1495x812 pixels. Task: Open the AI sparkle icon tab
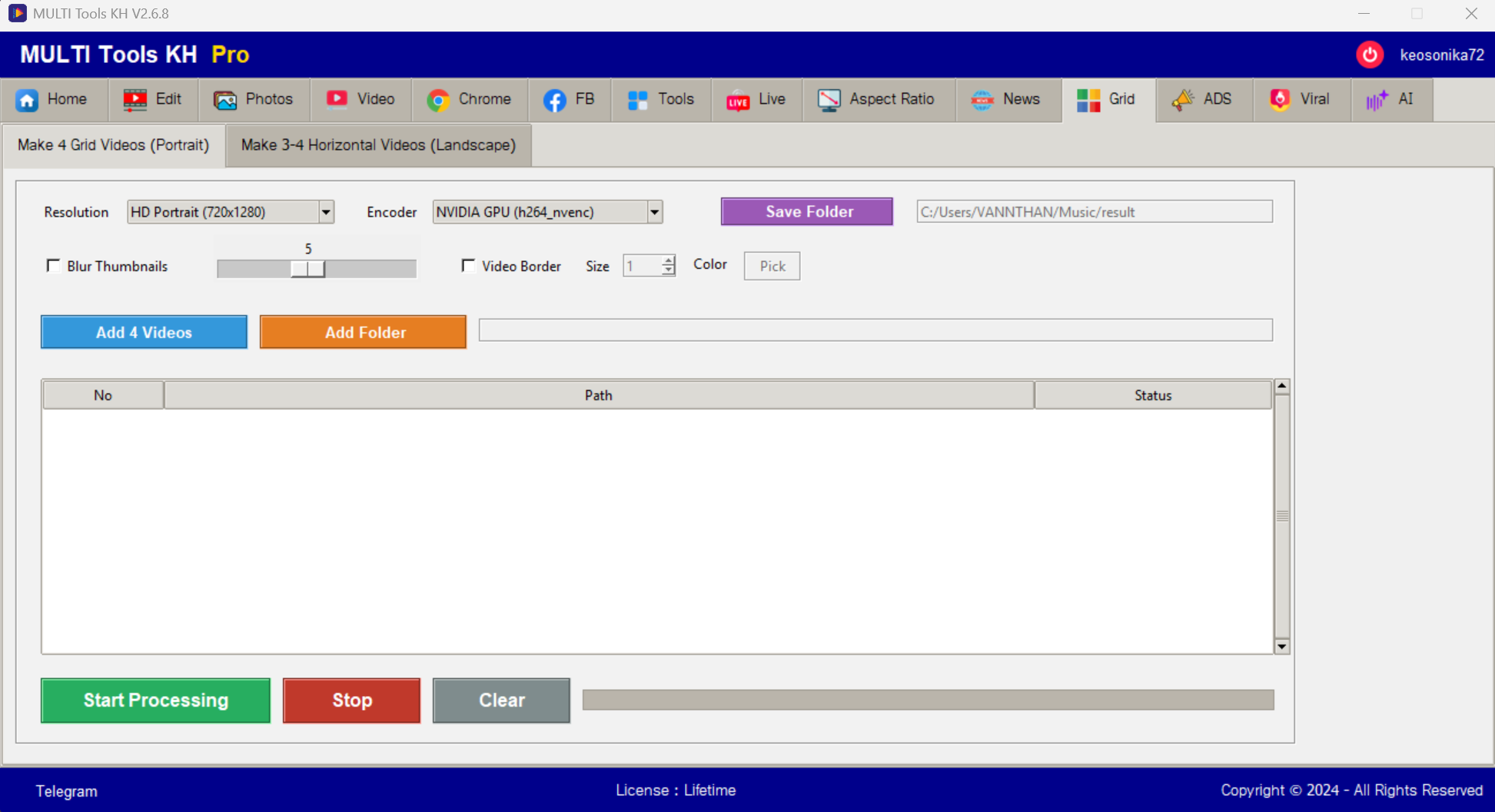click(x=1377, y=100)
